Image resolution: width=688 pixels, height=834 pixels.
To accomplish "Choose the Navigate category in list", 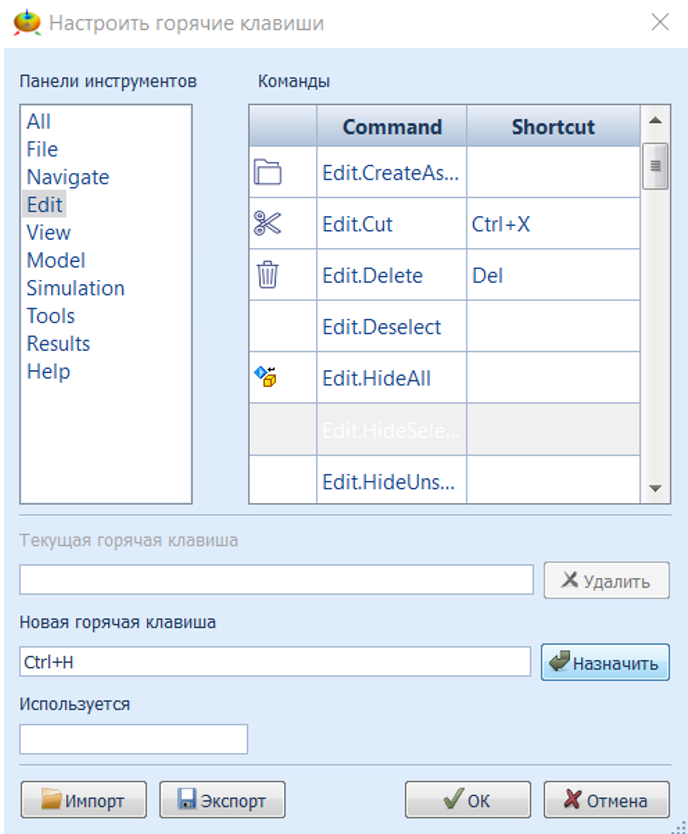I will pos(68,177).
